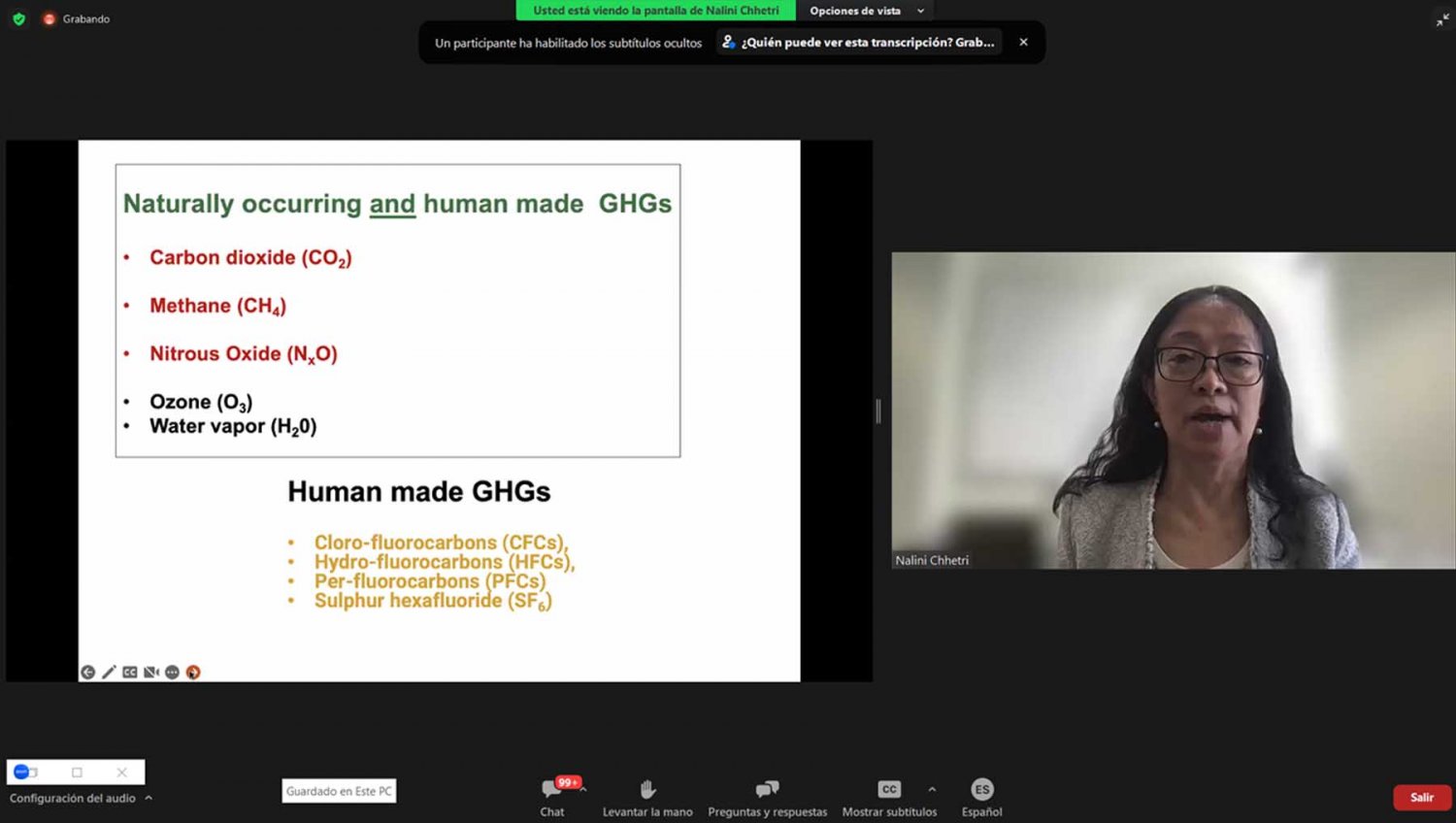Toggle the slide show camera-off icon
This screenshot has width=1456, height=823.
151,672
